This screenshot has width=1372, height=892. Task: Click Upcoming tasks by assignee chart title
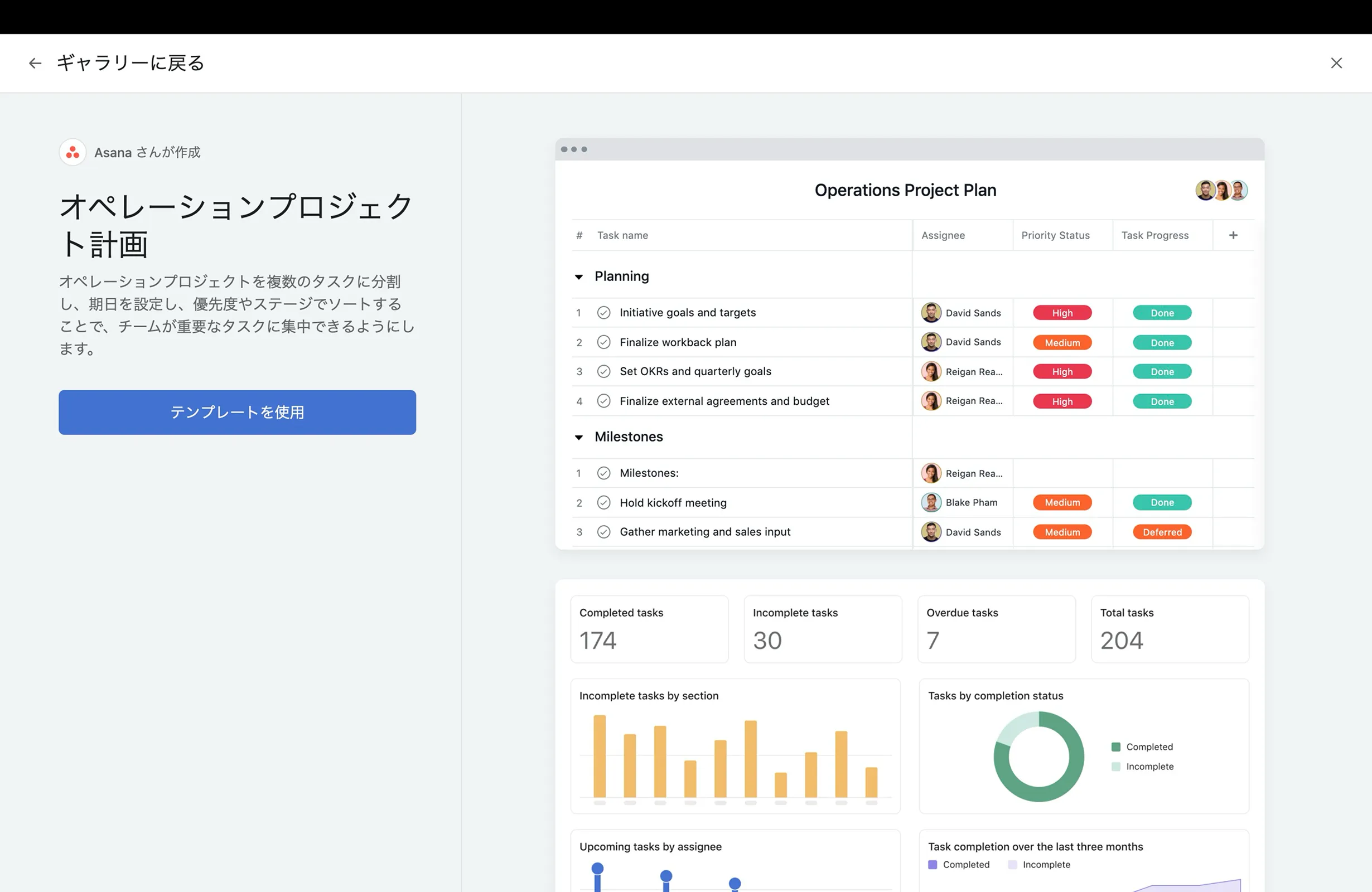[x=650, y=846]
